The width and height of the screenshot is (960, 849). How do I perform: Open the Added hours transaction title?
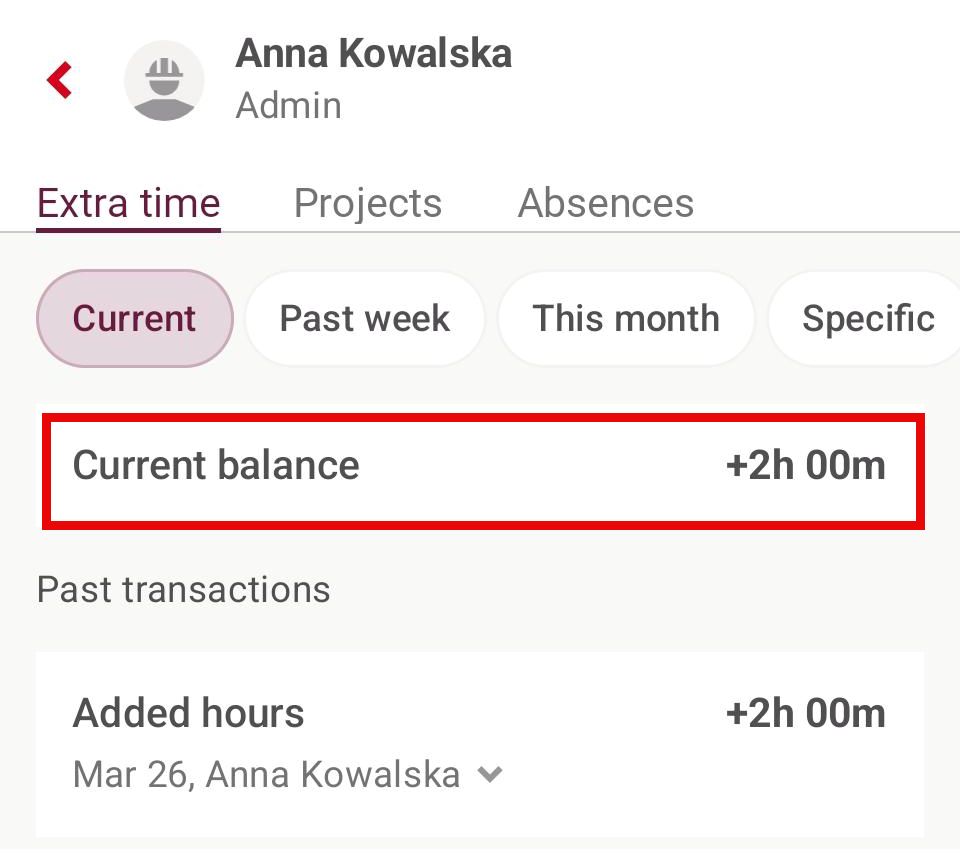tap(188, 714)
